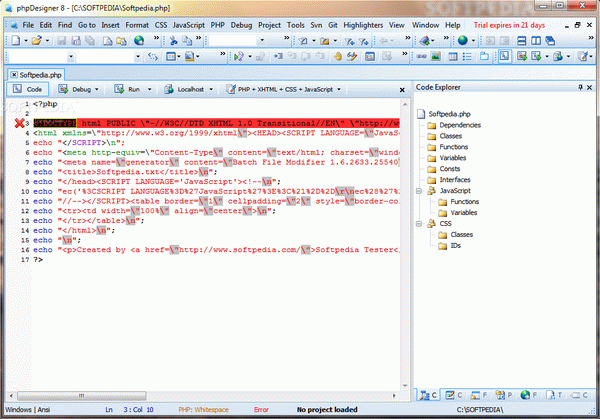This screenshot has width=600, height=419.
Task: Click the Copy icon beside the scissors
Action: coord(187,40)
